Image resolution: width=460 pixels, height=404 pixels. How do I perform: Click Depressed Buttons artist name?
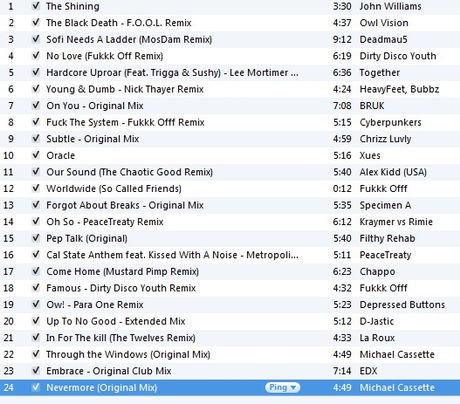coord(402,305)
